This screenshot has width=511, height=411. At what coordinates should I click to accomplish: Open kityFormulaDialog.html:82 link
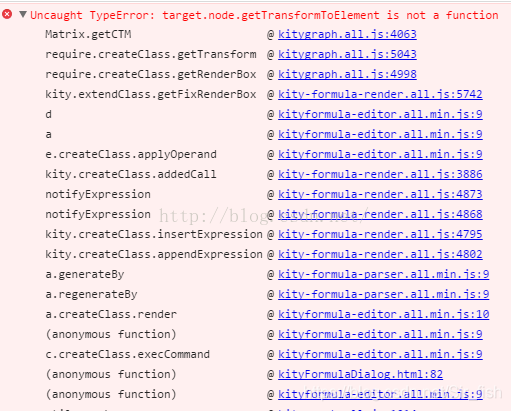[360, 374]
